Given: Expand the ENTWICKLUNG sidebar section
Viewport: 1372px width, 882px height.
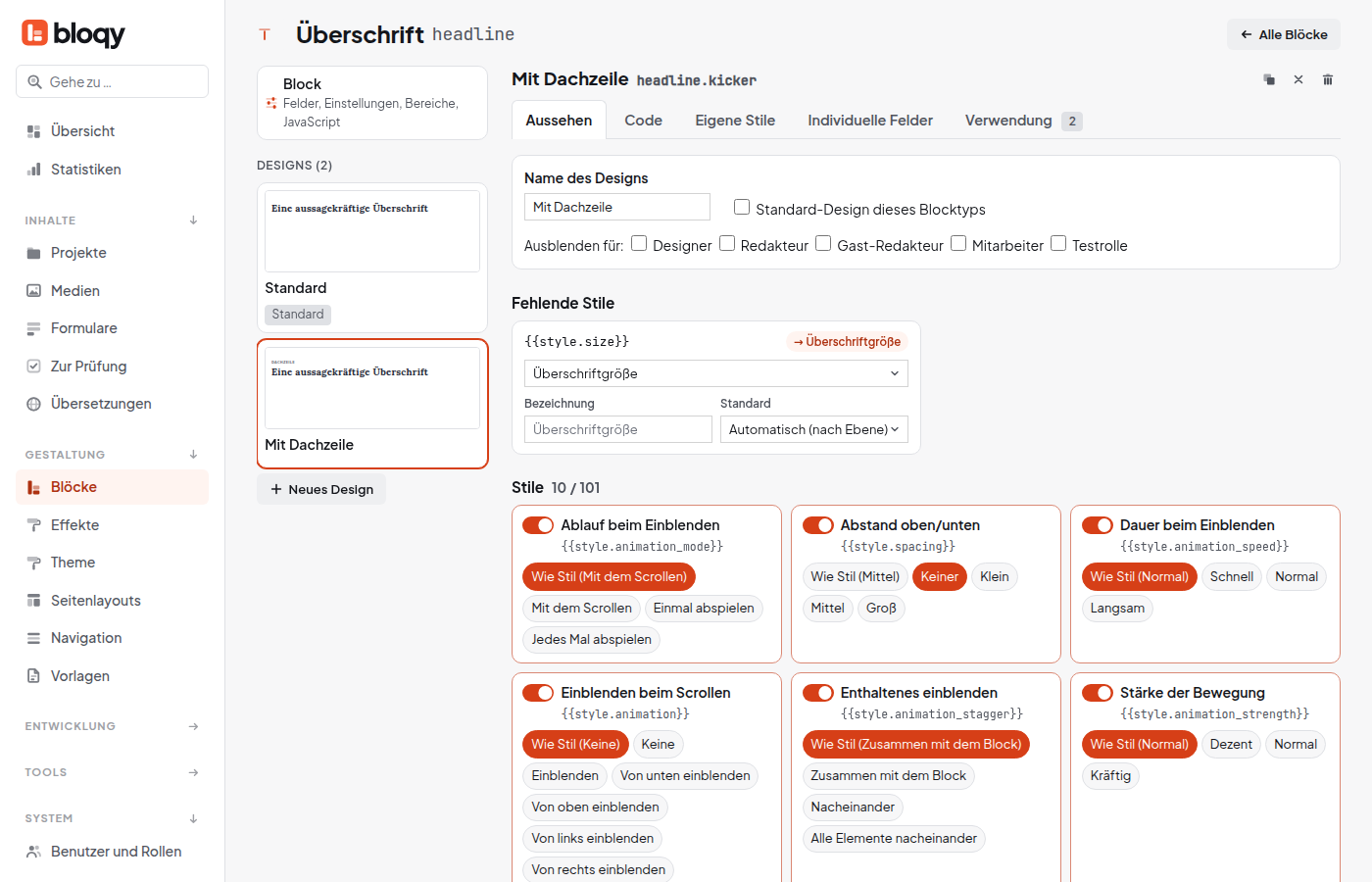Looking at the screenshot, I should click(194, 726).
